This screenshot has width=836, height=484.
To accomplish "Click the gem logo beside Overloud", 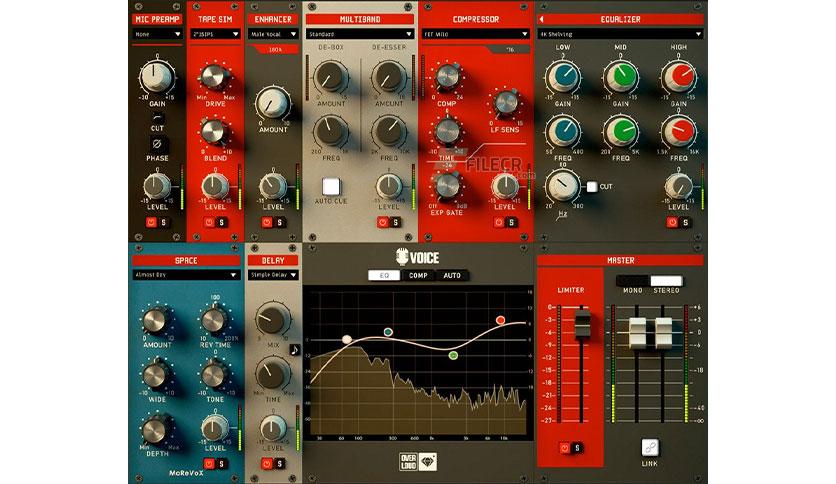I will (x=428, y=462).
